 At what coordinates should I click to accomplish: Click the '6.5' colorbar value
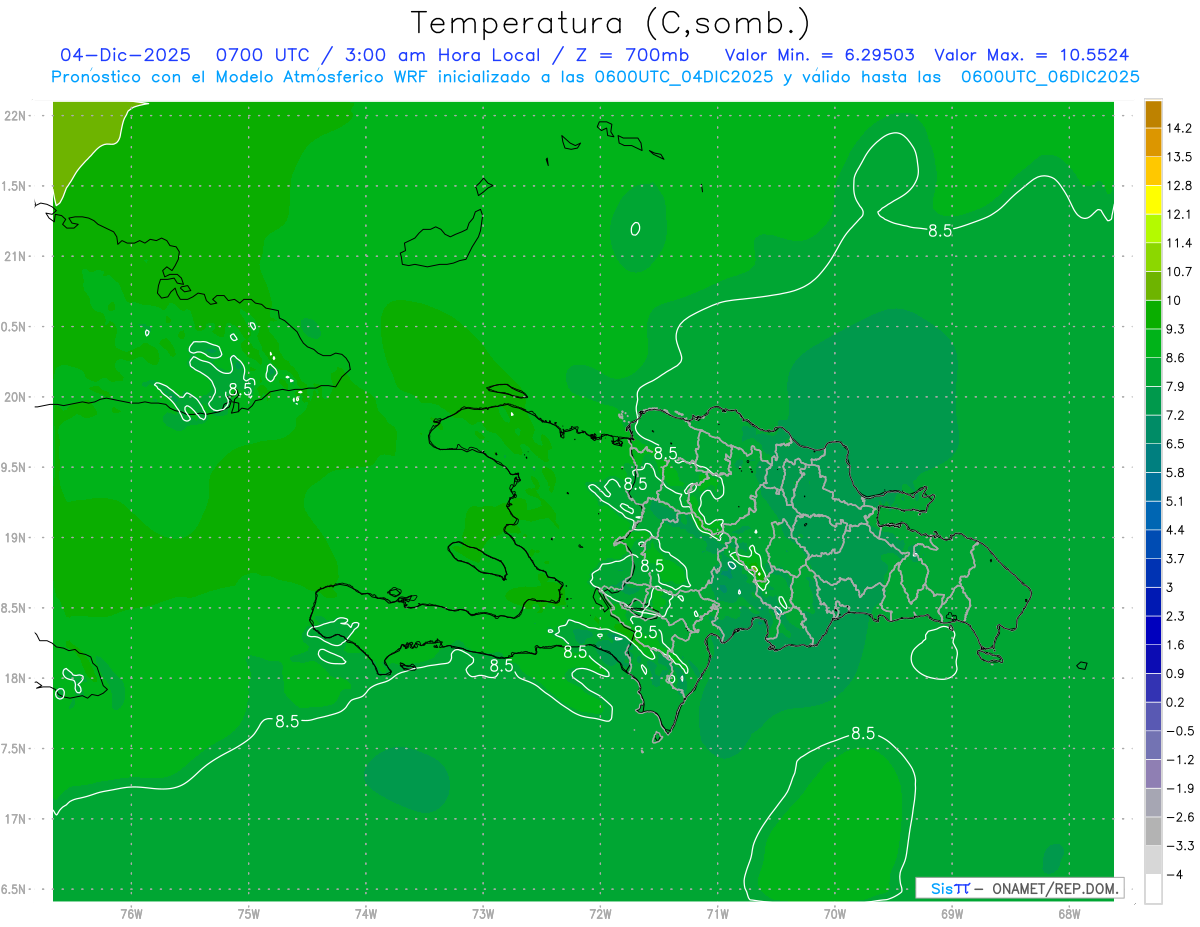pyautogui.click(x=1175, y=444)
